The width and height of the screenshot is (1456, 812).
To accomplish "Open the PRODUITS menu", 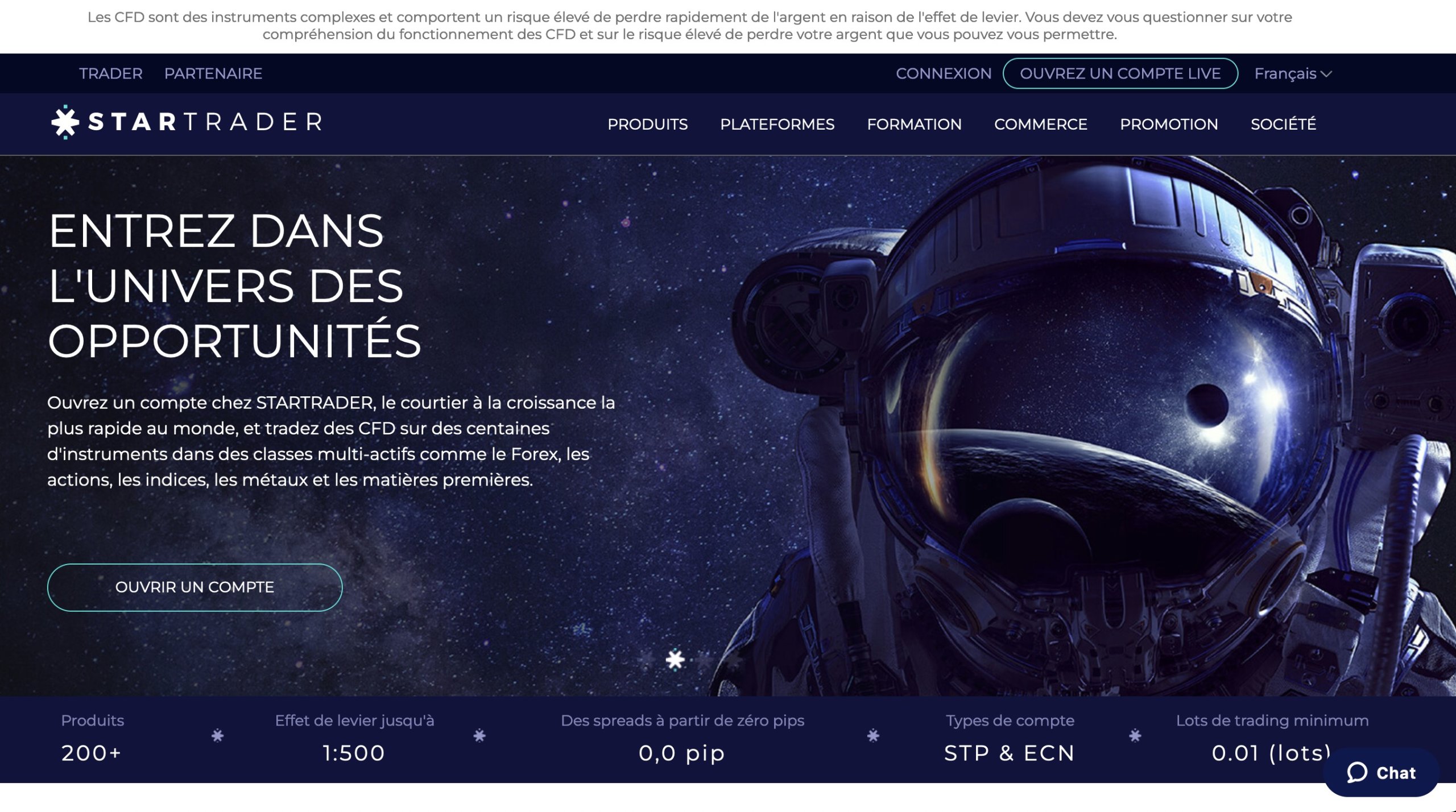I will [647, 124].
